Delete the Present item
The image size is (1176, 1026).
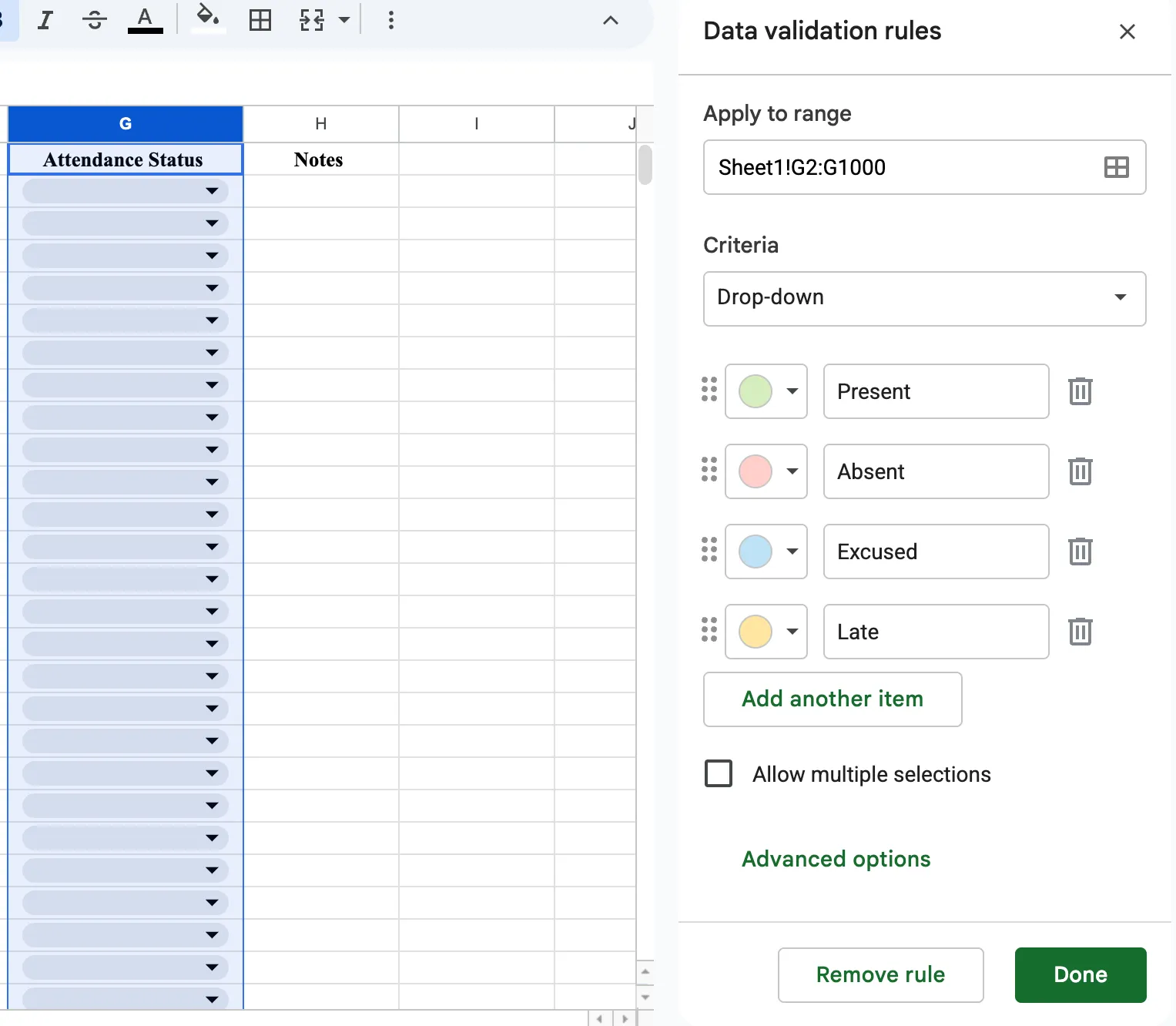point(1081,391)
